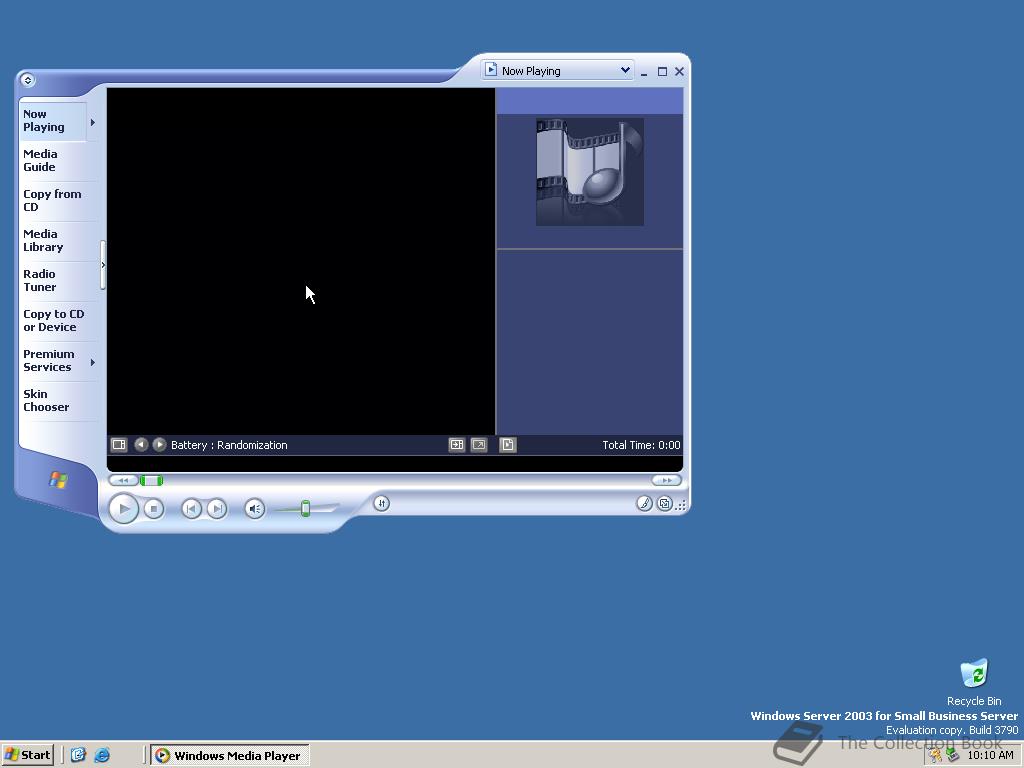
Task: Expand the Now Playing arrow submenu
Action: click(93, 122)
